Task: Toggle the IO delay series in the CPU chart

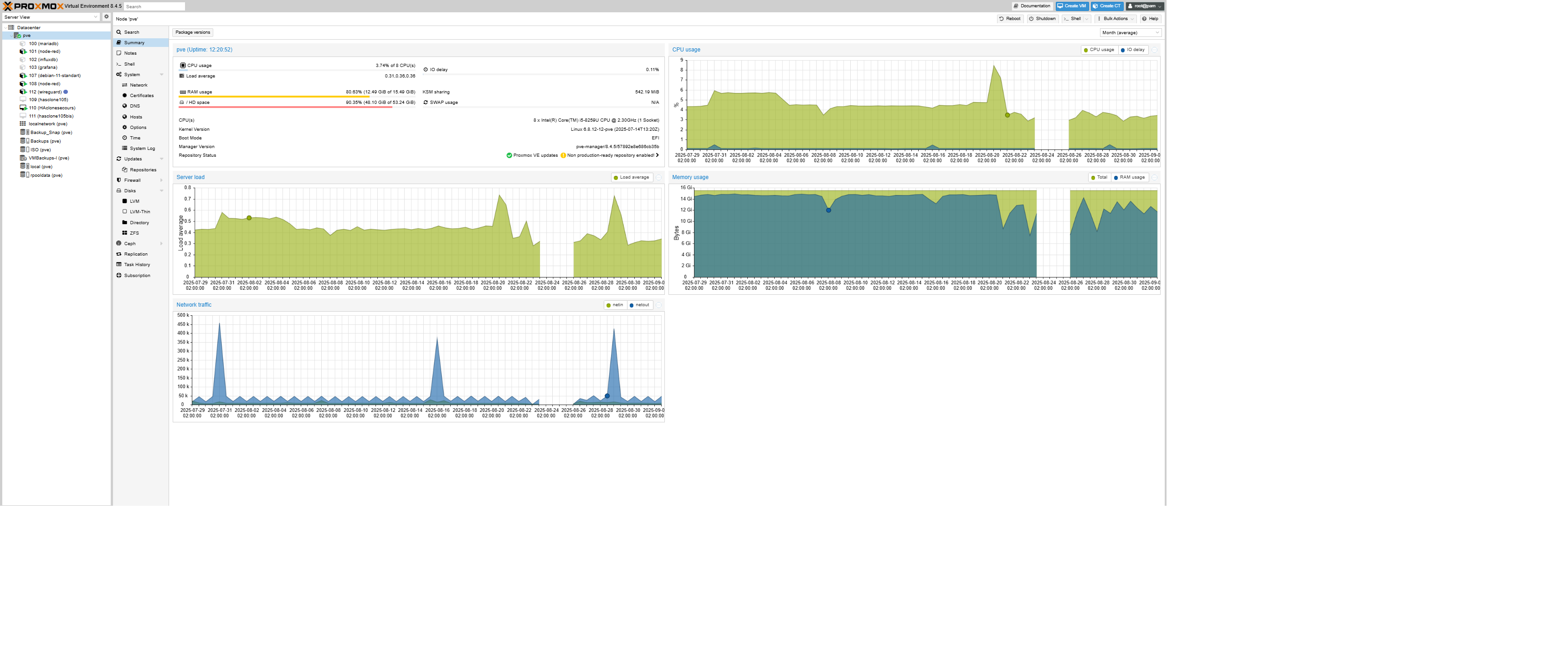Action: coord(1133,50)
